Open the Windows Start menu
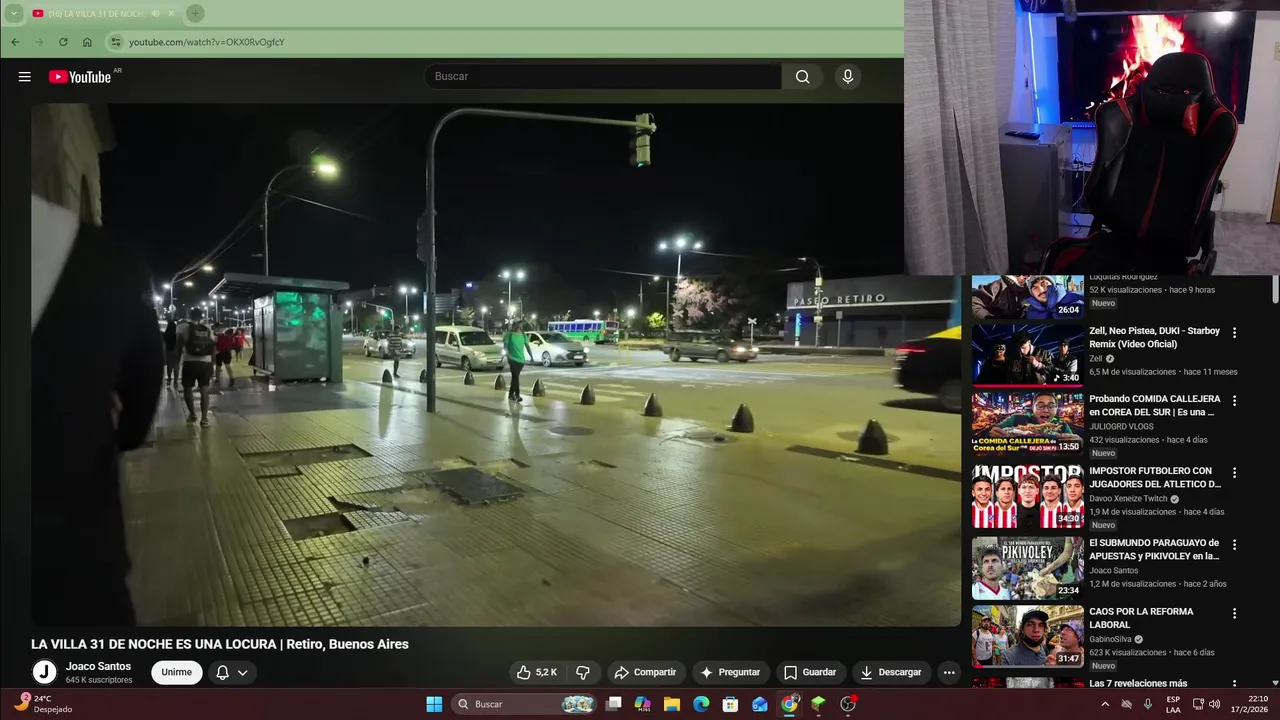 tap(434, 704)
